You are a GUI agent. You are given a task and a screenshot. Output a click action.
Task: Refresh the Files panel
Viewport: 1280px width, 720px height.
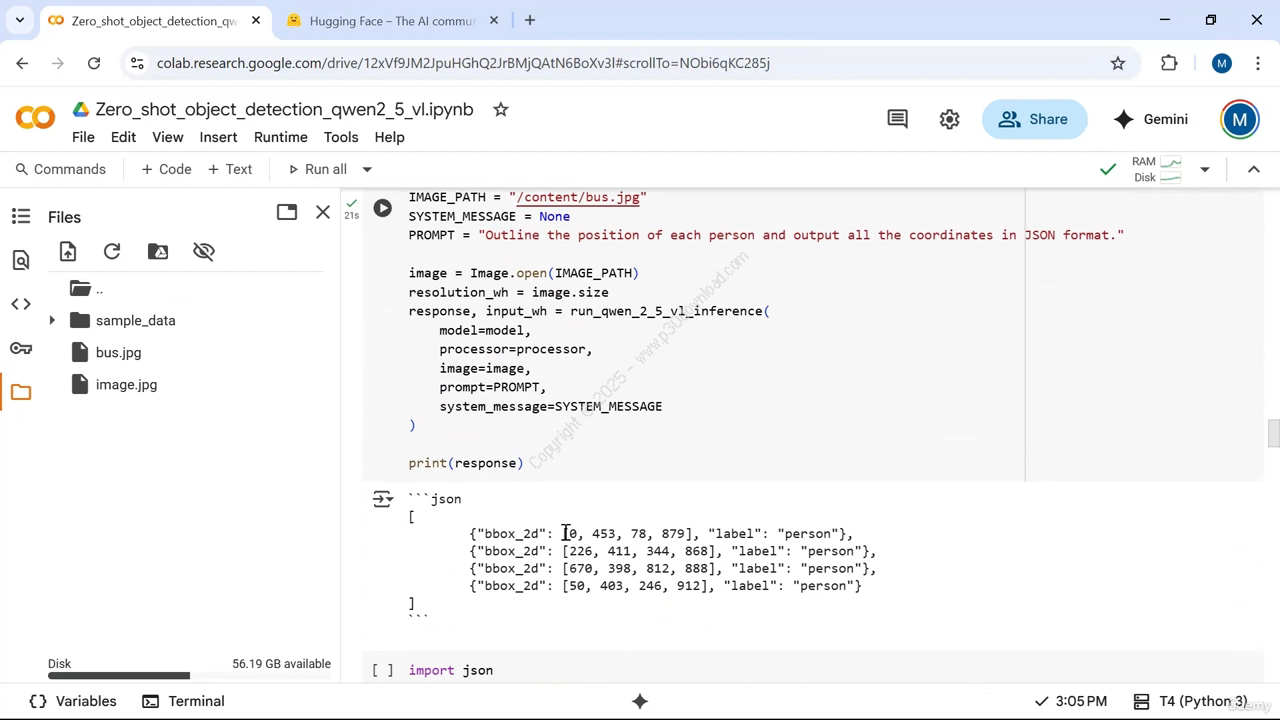click(x=112, y=252)
